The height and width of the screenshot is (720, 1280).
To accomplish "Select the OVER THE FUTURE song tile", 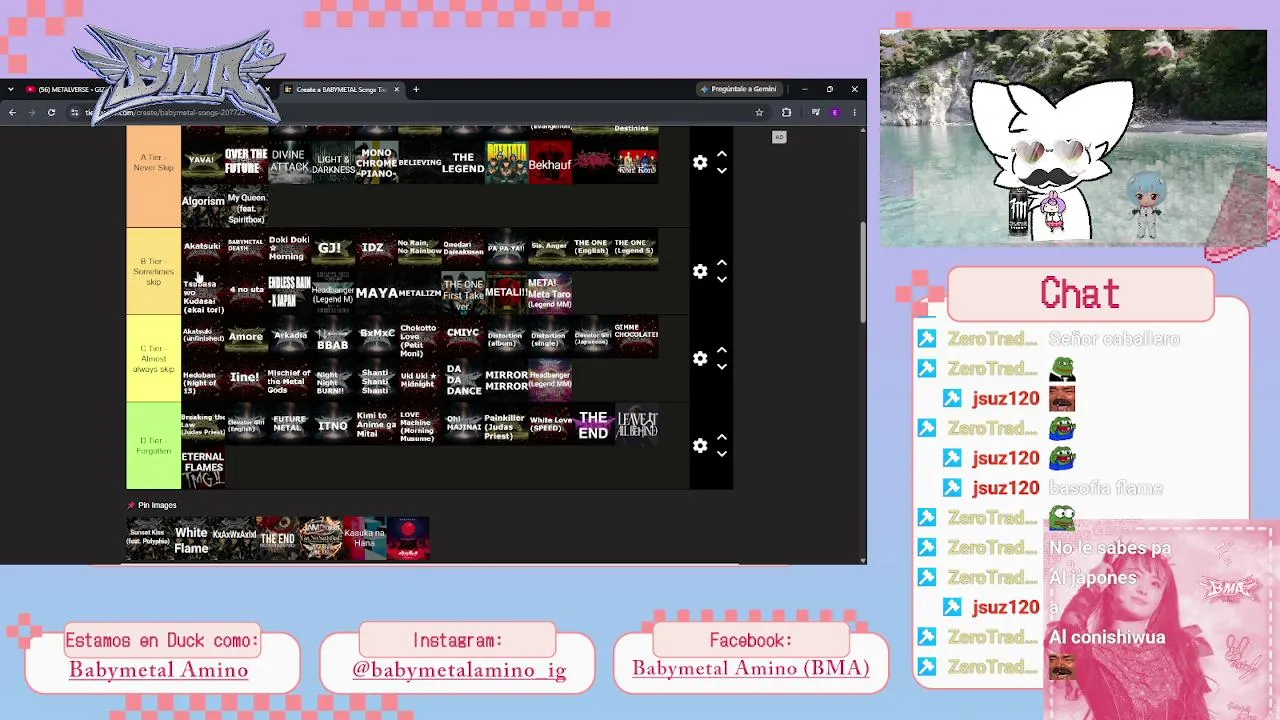I will [x=246, y=161].
